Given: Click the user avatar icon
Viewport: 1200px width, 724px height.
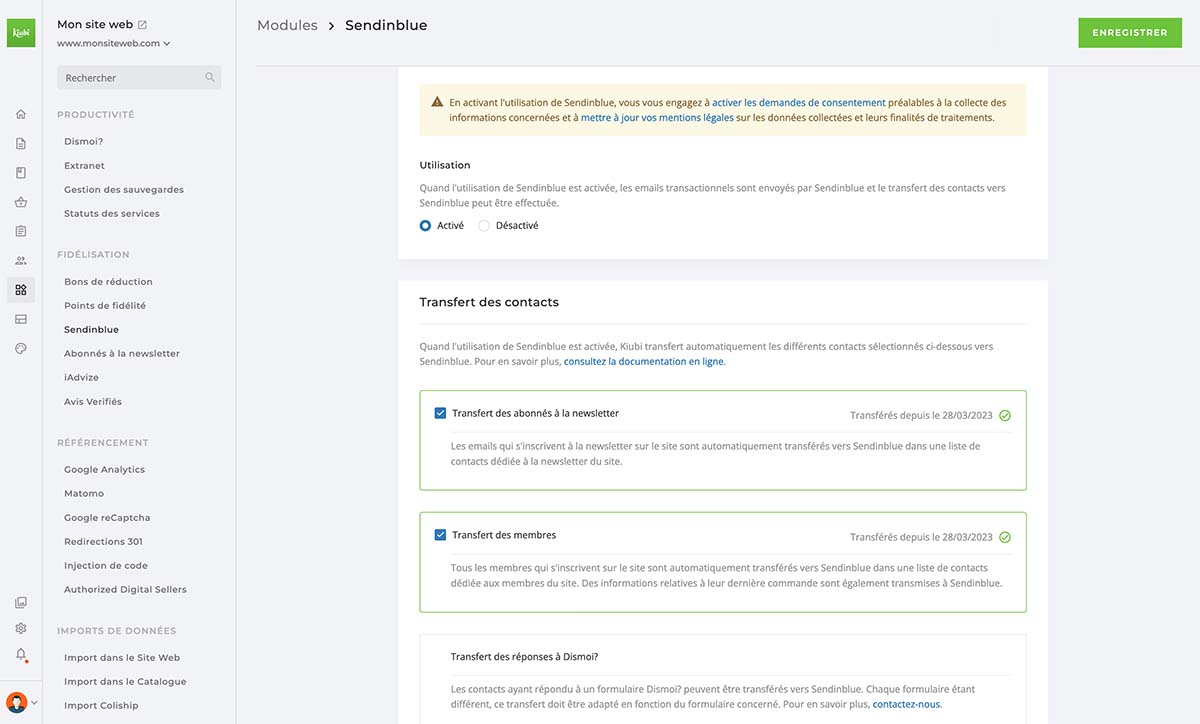Looking at the screenshot, I should pyautogui.click(x=16, y=702).
